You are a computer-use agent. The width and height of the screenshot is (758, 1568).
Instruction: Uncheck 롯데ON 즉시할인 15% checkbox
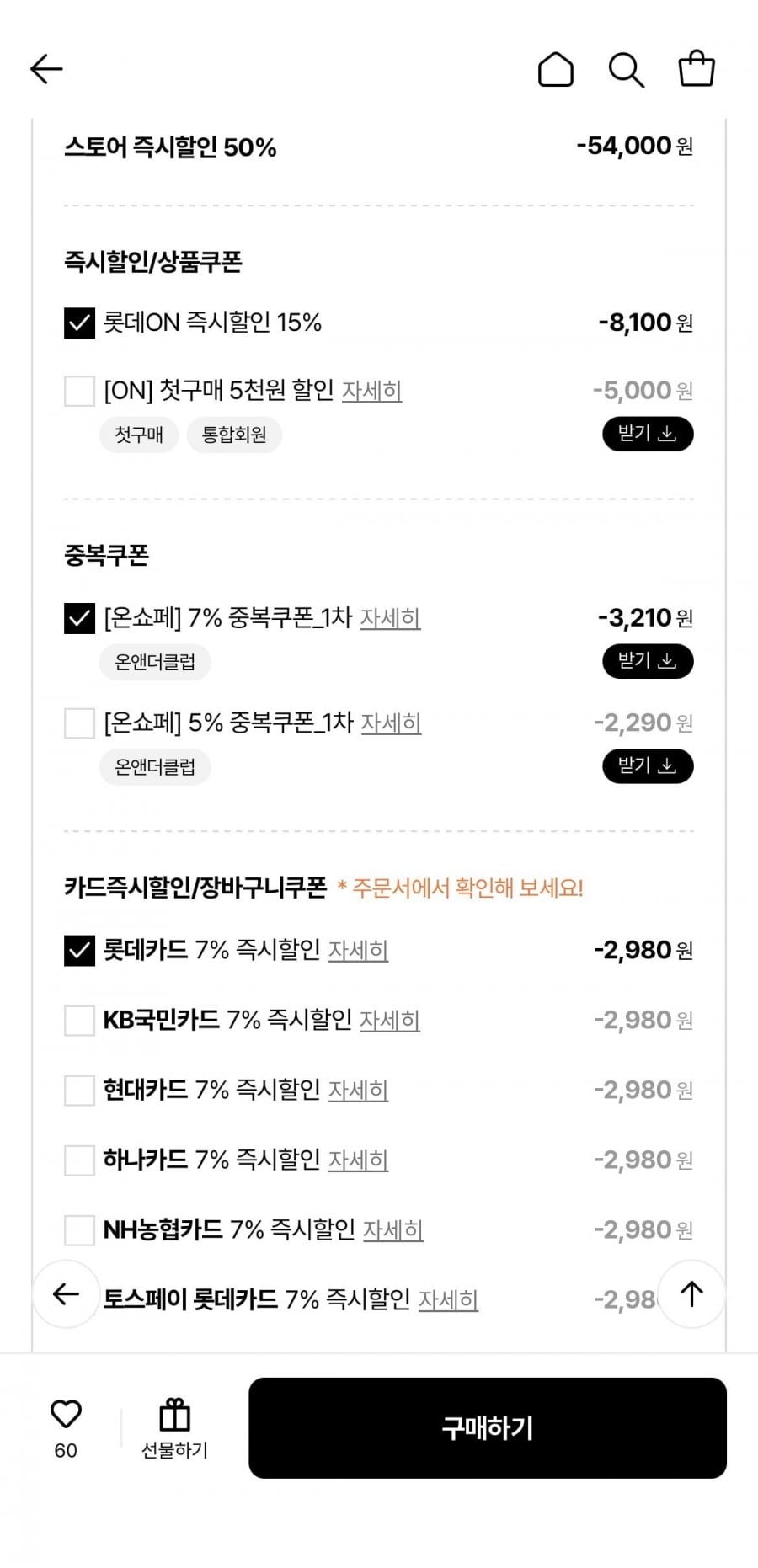pos(79,323)
